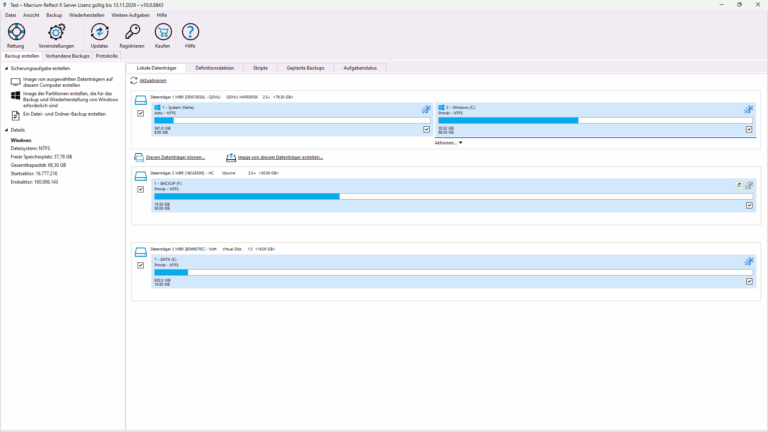The height and width of the screenshot is (432, 768).
Task: Select the Datenträger 2 header text
Action: [x=214, y=173]
